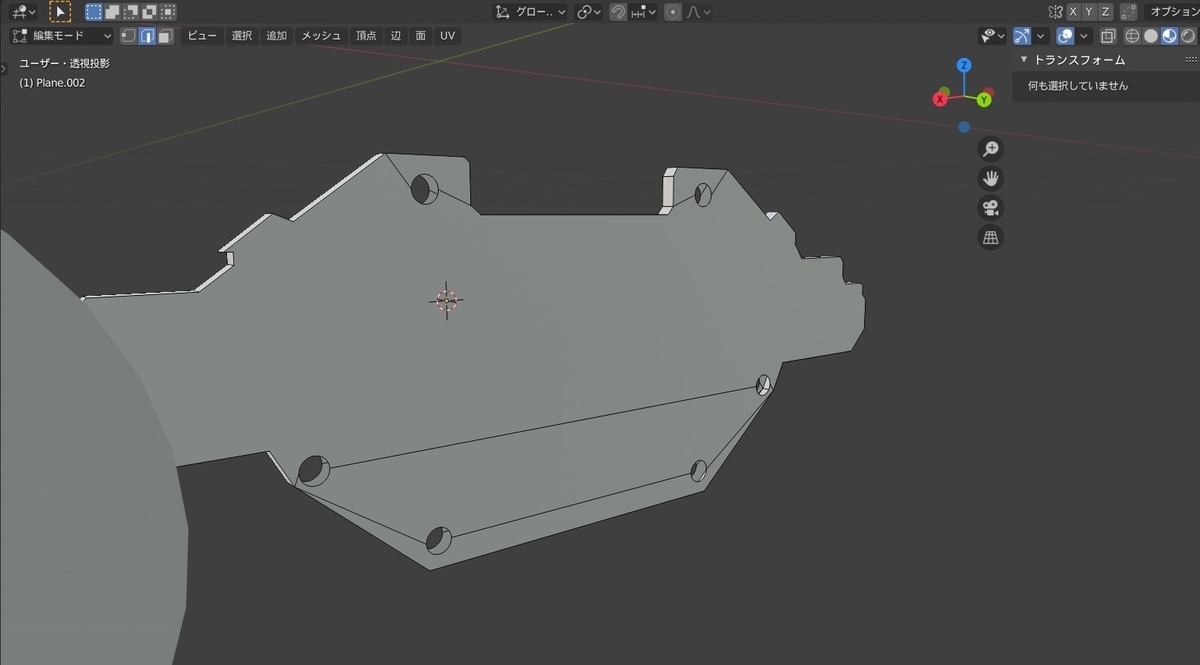This screenshot has width=1200, height=665.
Task: Choose the extend-selection mode icon
Action: (112, 12)
